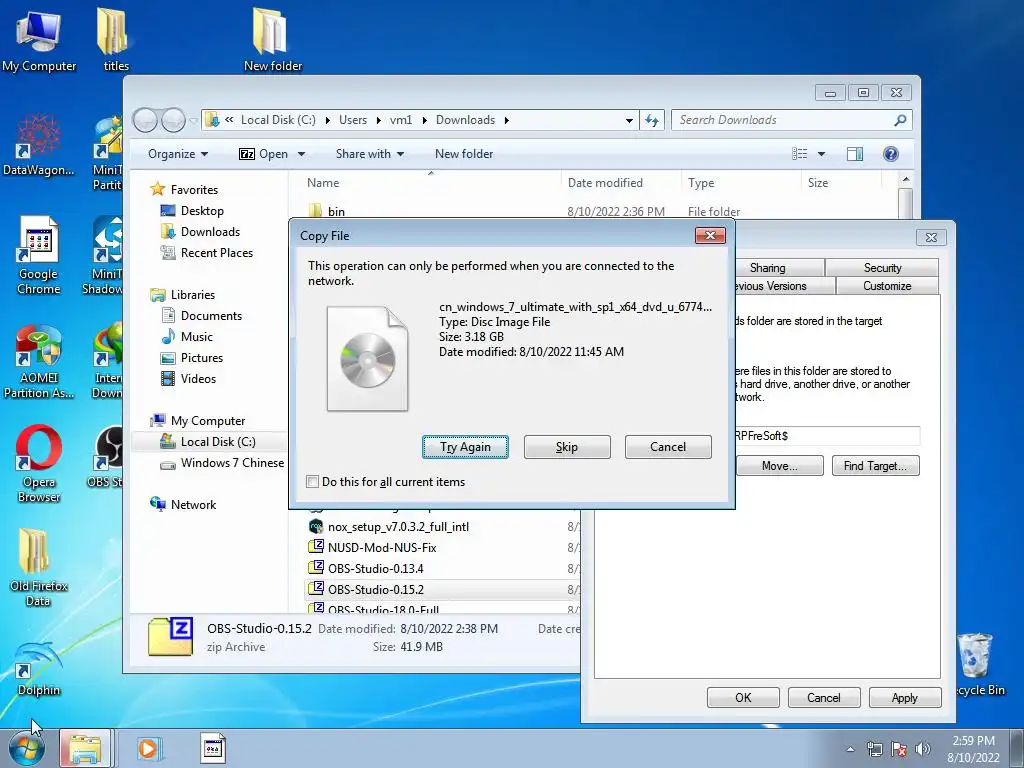
Task: Open address bar history dropdown arrow
Action: [x=629, y=120]
